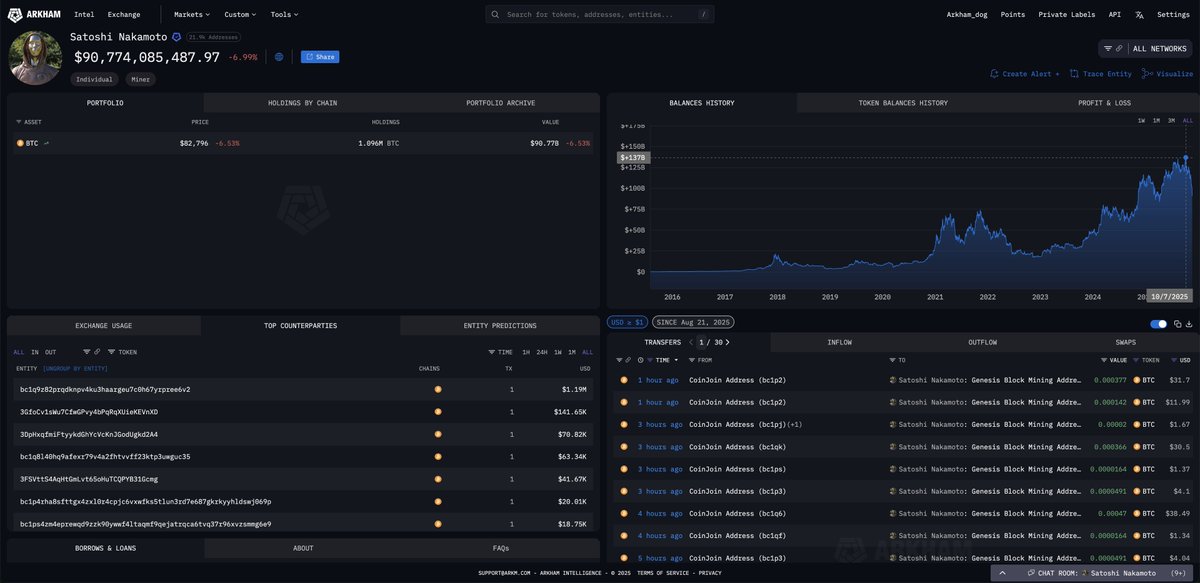Select 1H counterparties time range

click(526, 352)
